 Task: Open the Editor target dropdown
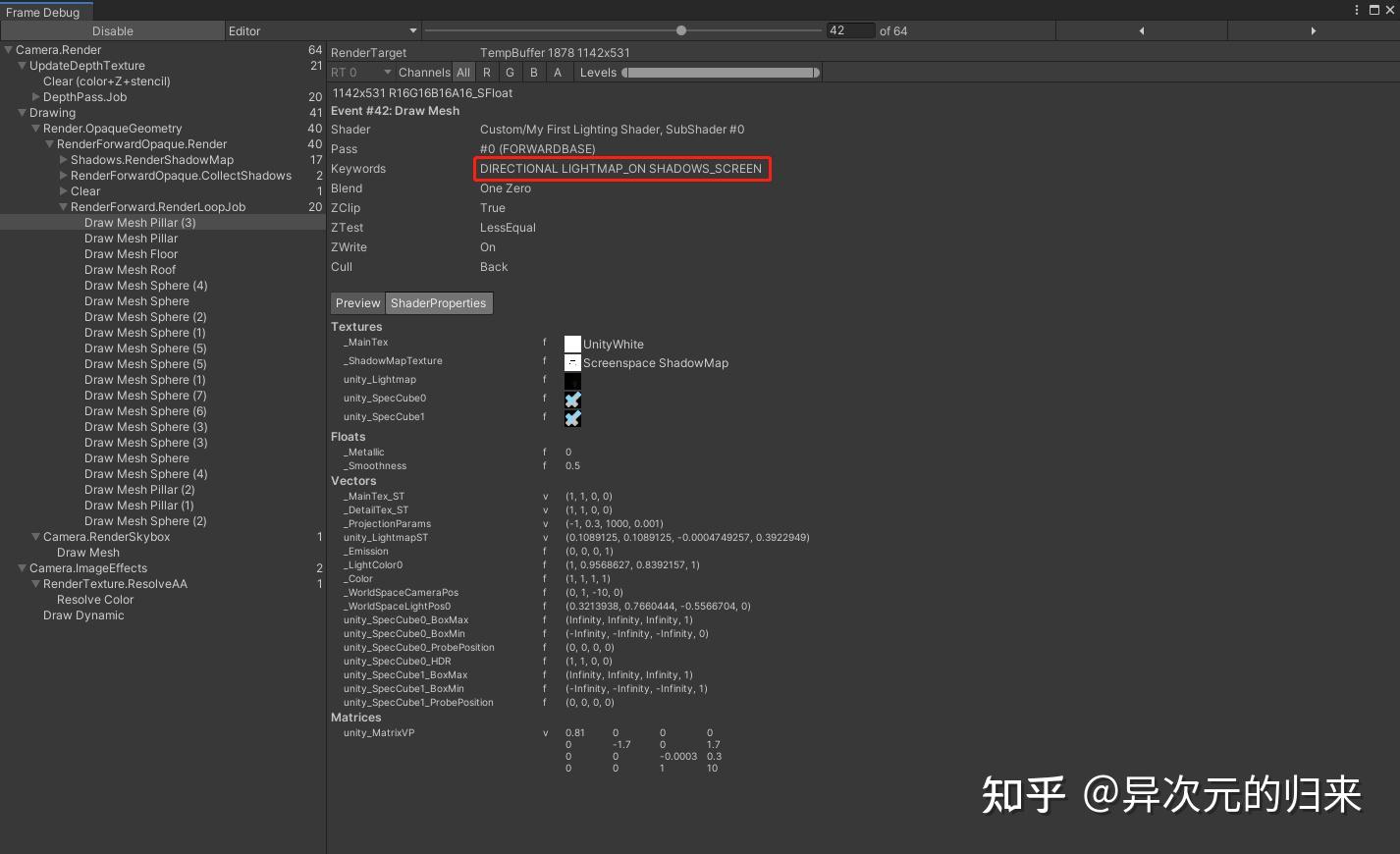coord(322,30)
